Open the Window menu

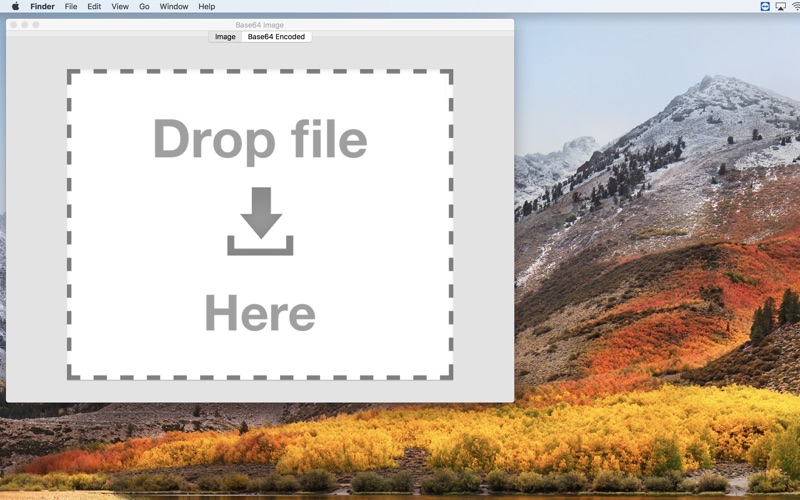tap(174, 7)
